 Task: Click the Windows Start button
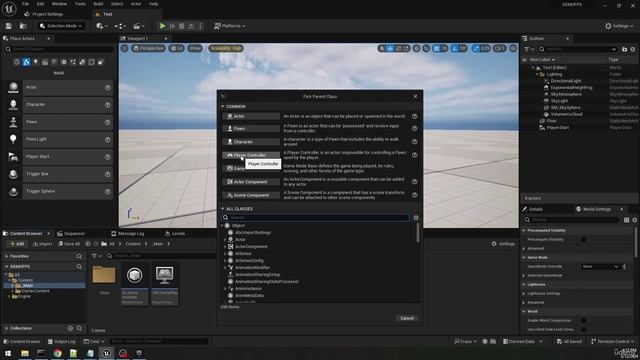coord(8,353)
